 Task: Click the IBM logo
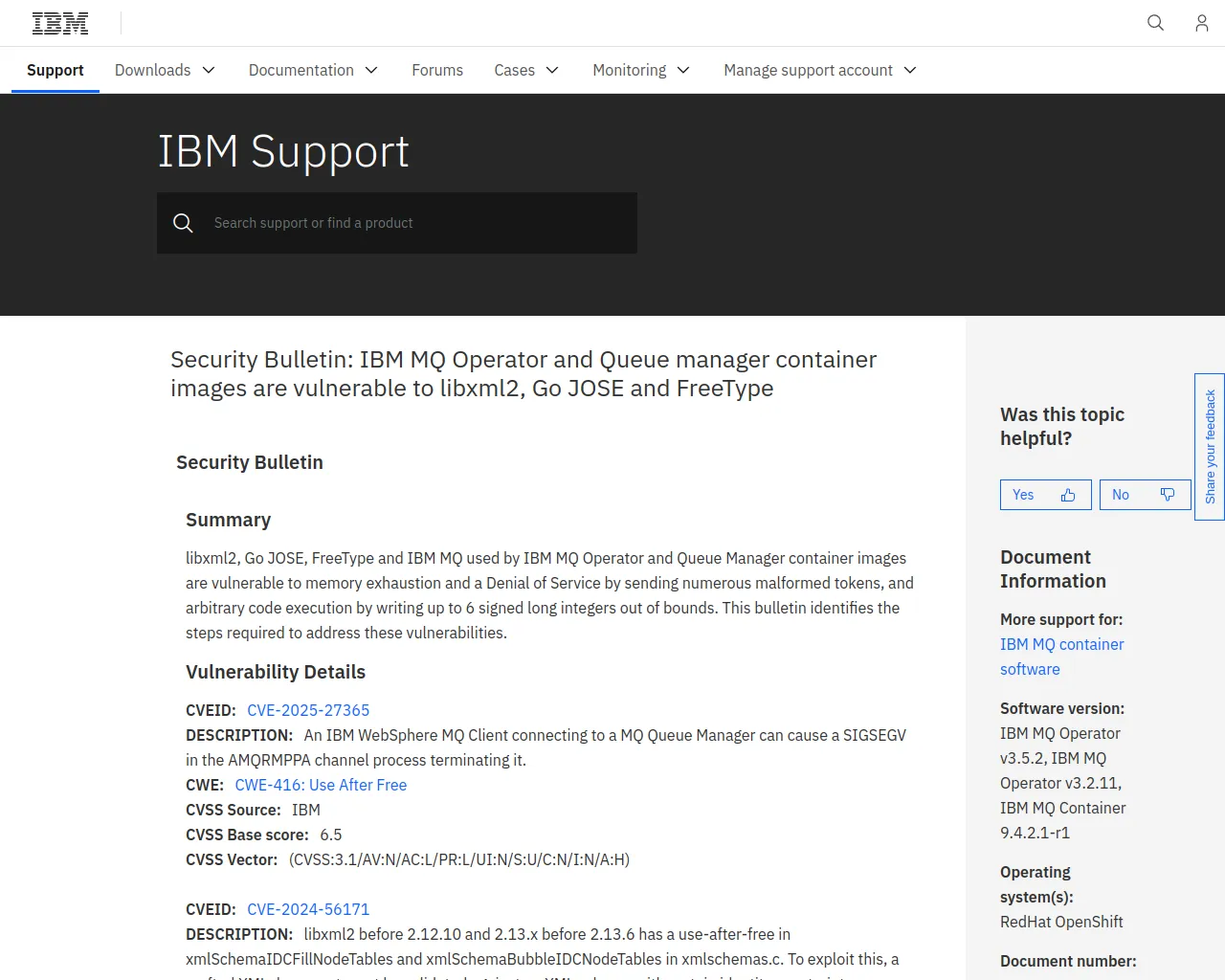(60, 23)
